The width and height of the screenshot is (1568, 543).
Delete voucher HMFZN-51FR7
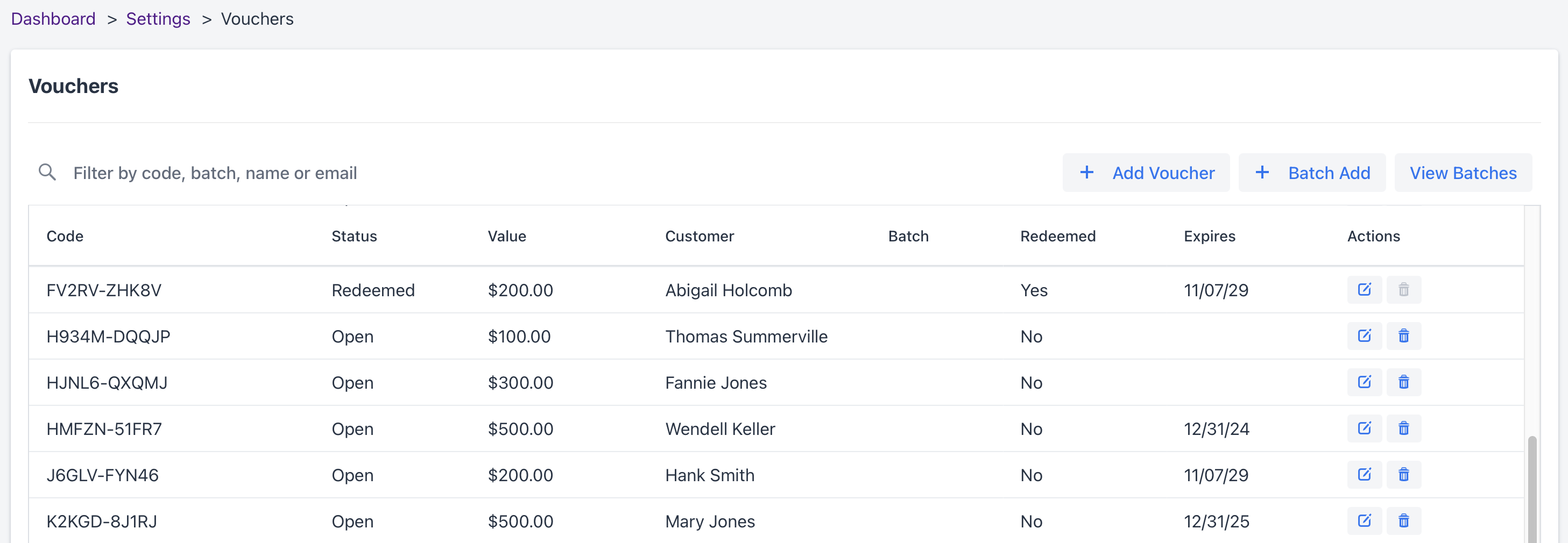1404,428
